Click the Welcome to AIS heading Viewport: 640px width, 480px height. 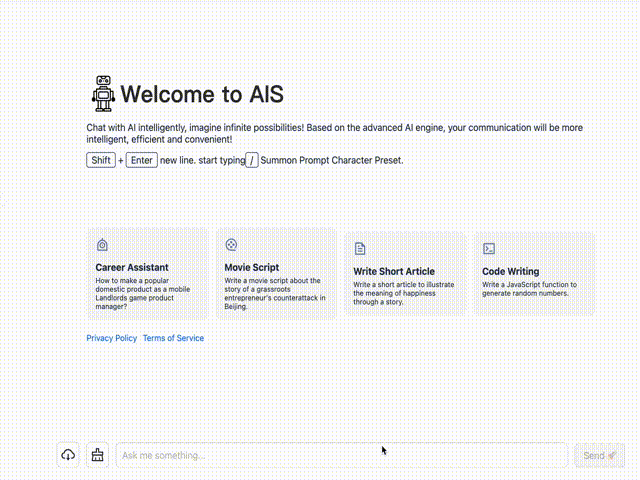[202, 94]
